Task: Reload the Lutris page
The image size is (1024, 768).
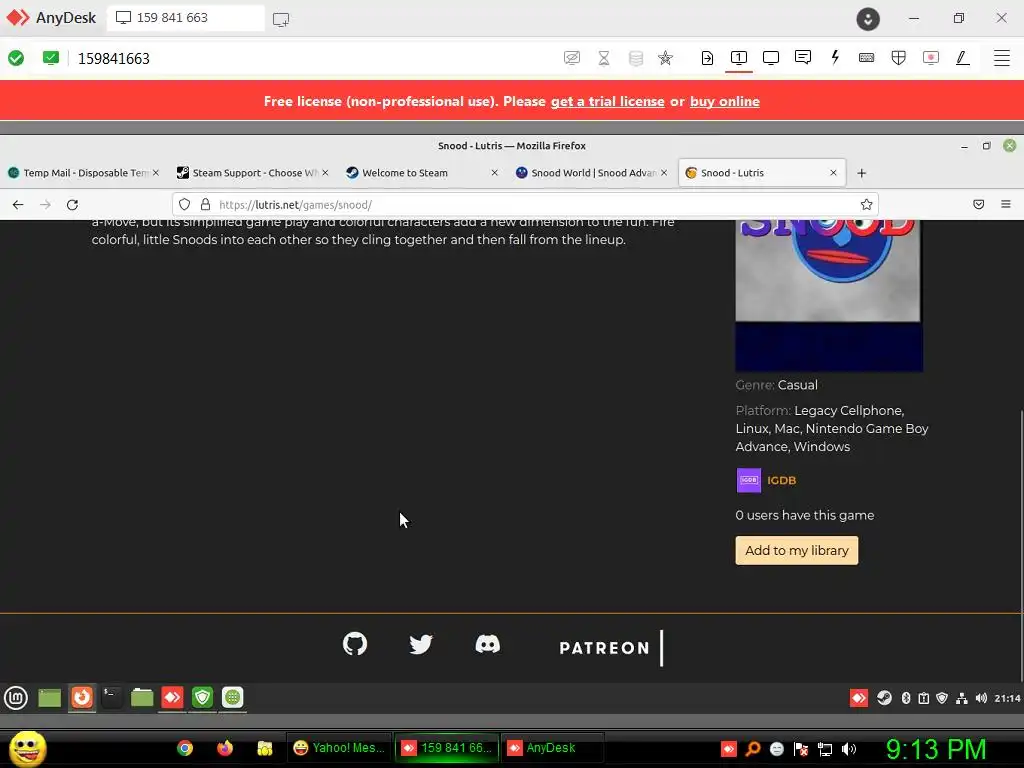Action: coord(72,204)
